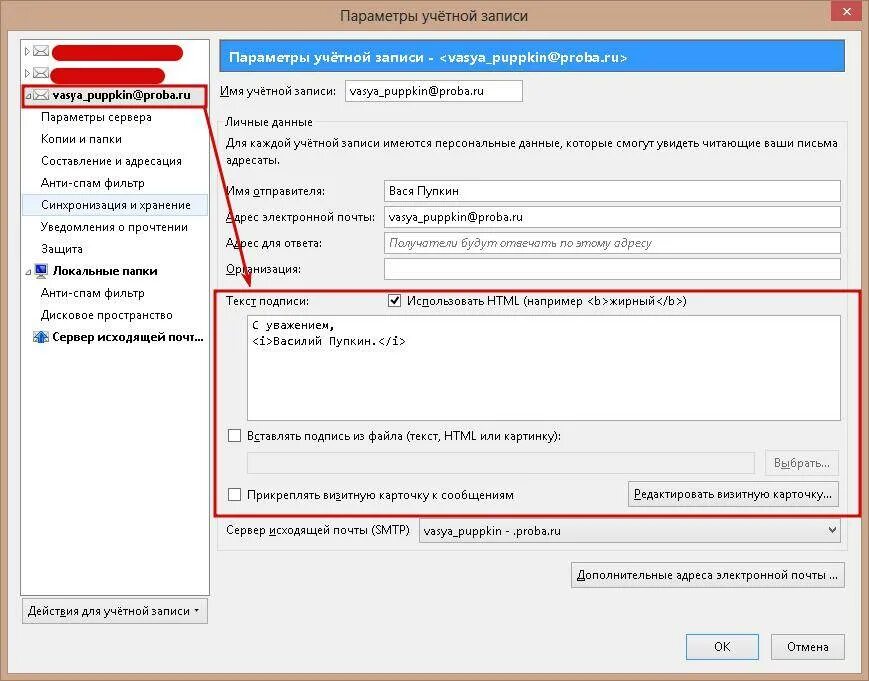The height and width of the screenshot is (681, 869).
Task: Open 'Синхронизация и хранение' settings
Action: pos(116,205)
